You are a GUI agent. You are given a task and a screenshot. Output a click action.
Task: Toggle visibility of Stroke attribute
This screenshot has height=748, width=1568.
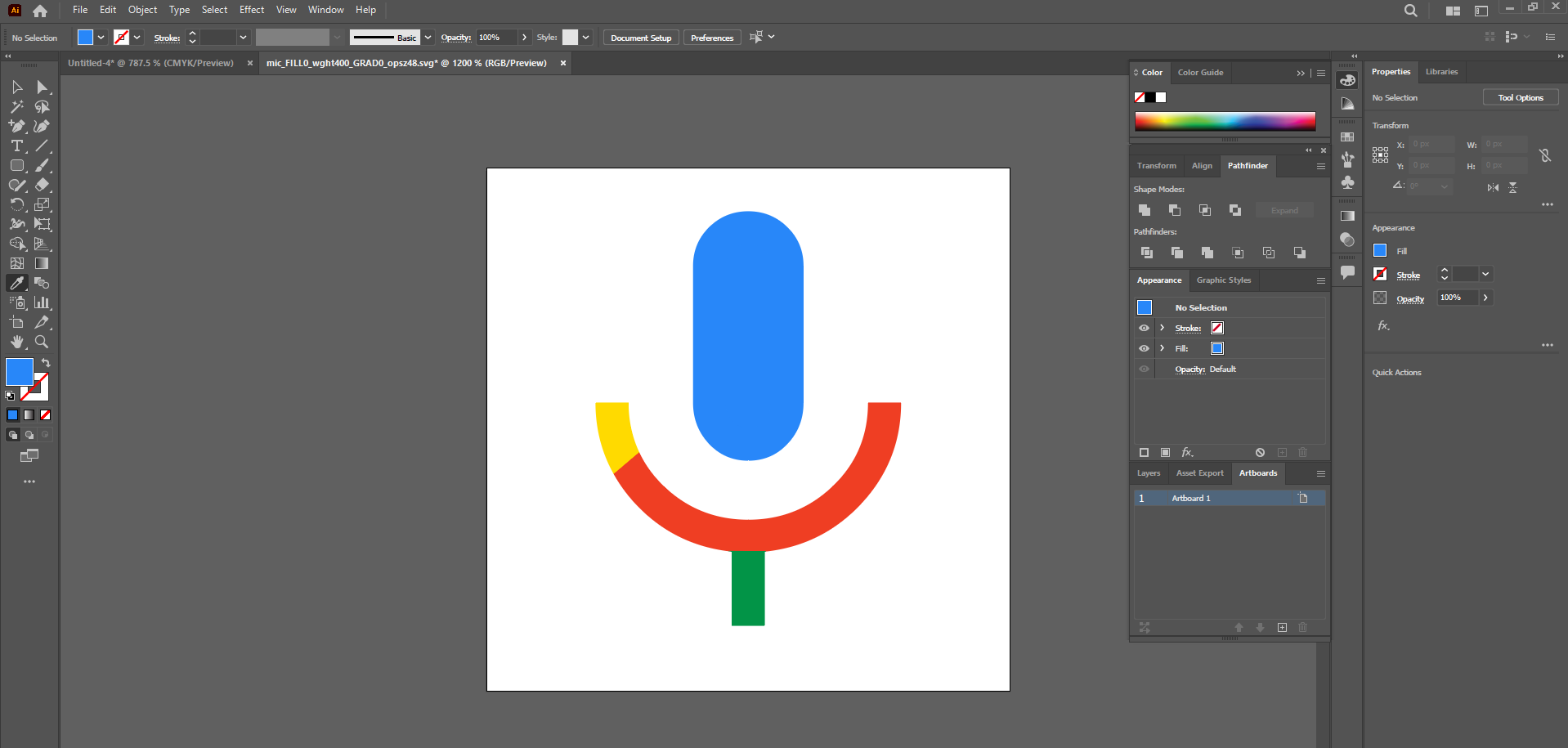click(1144, 328)
